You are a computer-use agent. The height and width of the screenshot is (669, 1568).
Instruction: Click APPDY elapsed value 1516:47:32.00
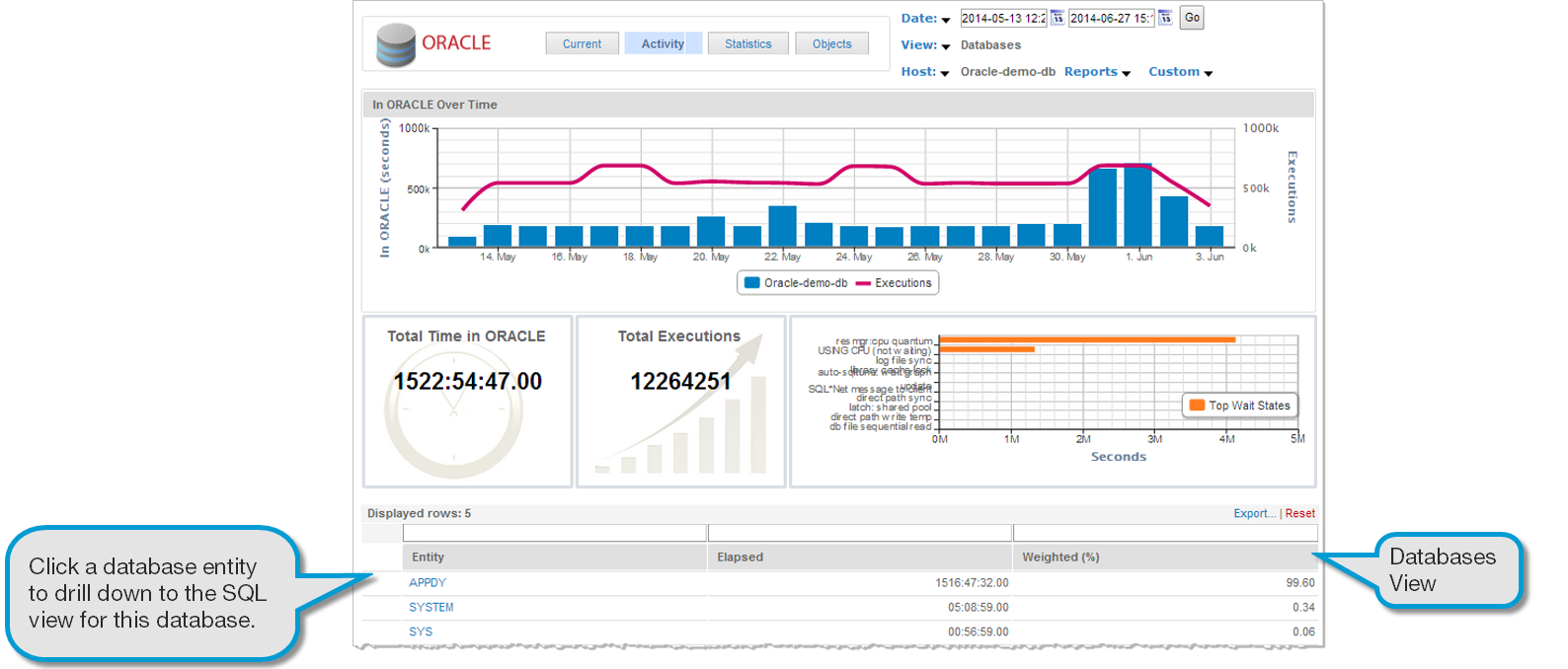[x=972, y=583]
